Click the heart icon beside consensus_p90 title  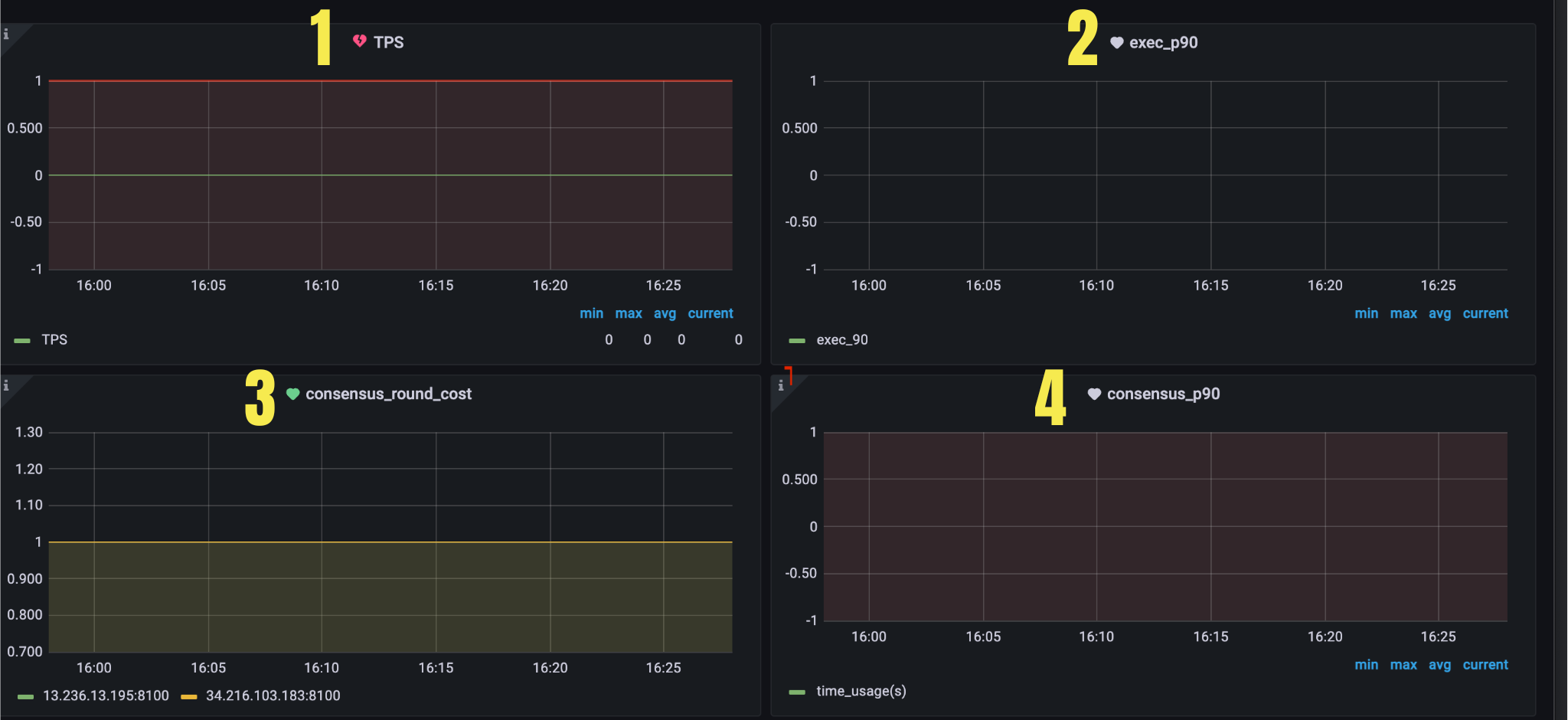[1094, 394]
